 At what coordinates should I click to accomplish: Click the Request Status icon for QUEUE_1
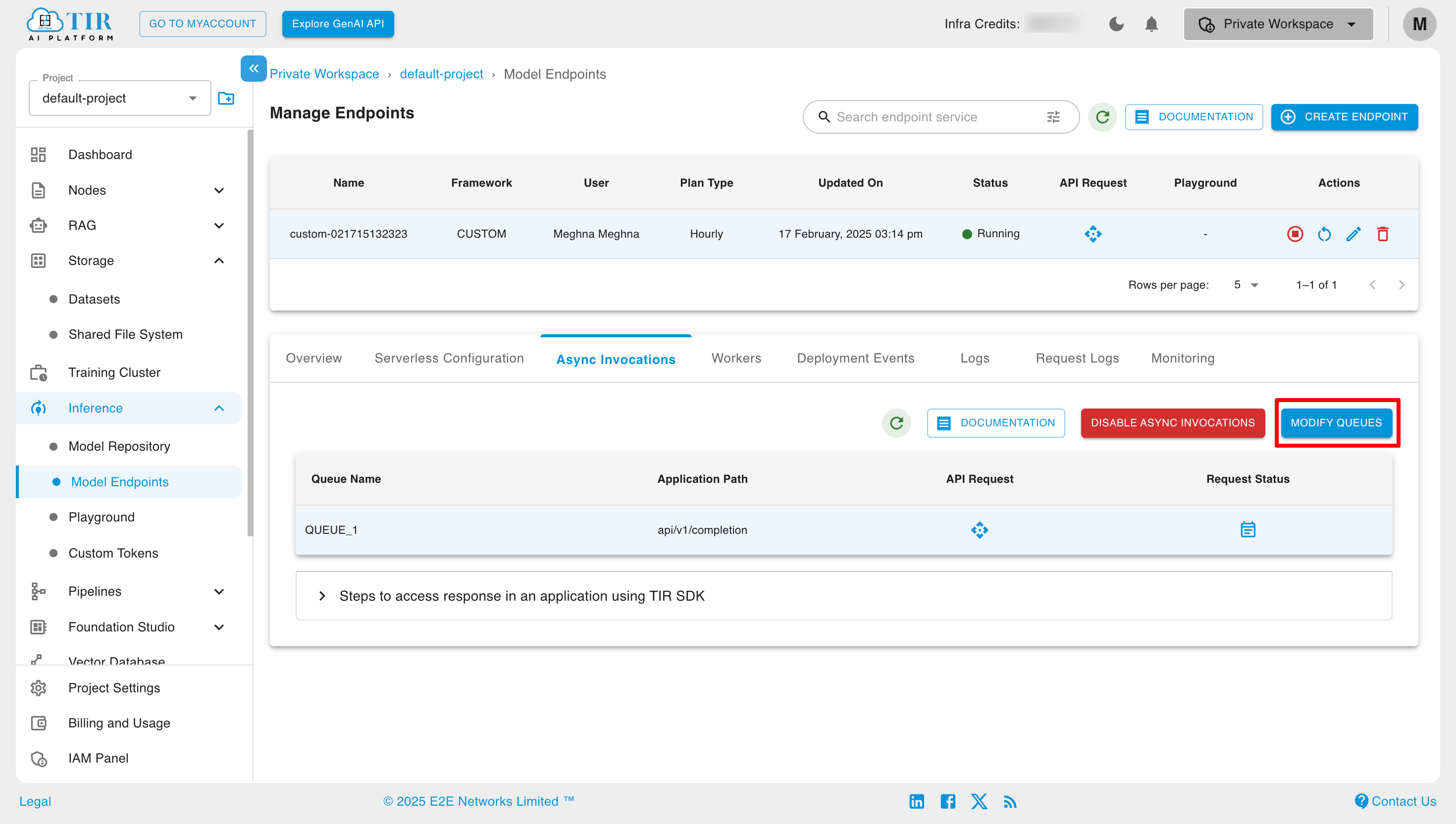(x=1248, y=529)
